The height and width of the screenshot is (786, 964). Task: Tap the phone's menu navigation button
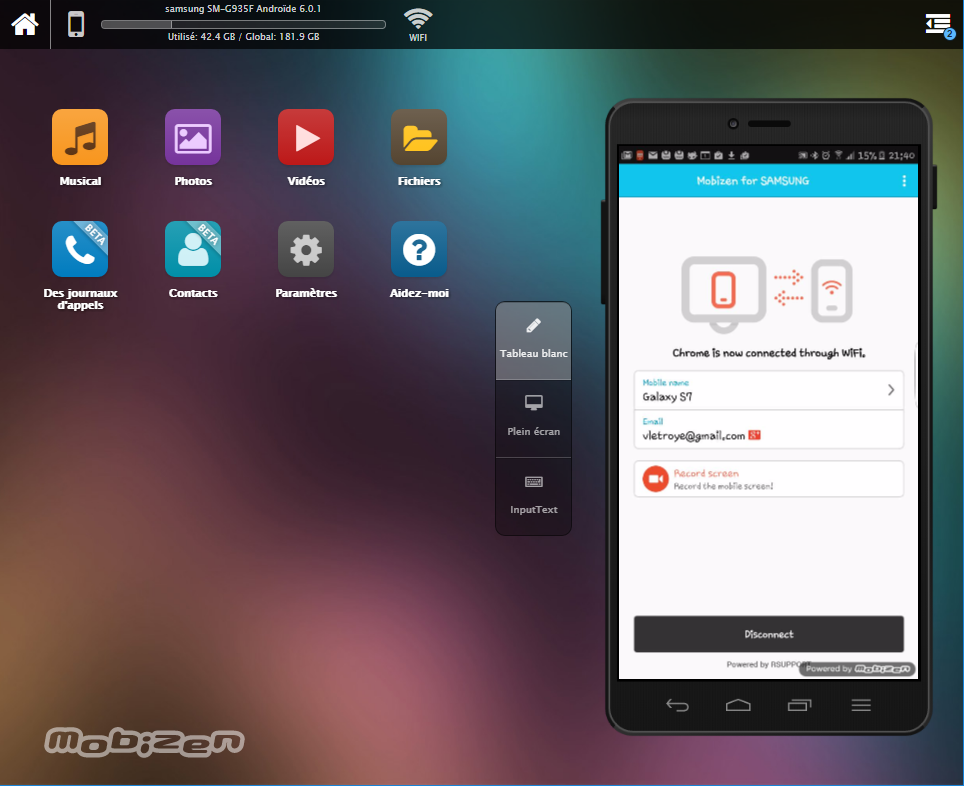861,705
